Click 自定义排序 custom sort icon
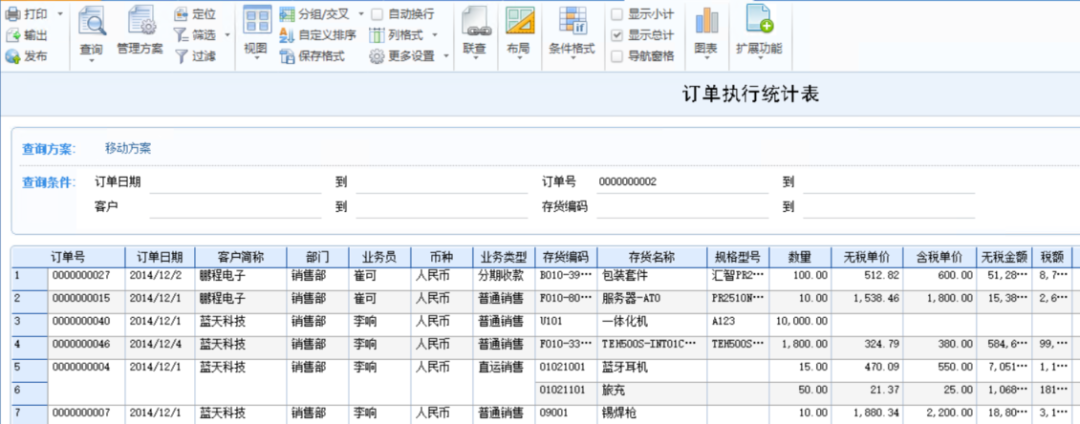This screenshot has width=1080, height=424. pyautogui.click(x=287, y=35)
